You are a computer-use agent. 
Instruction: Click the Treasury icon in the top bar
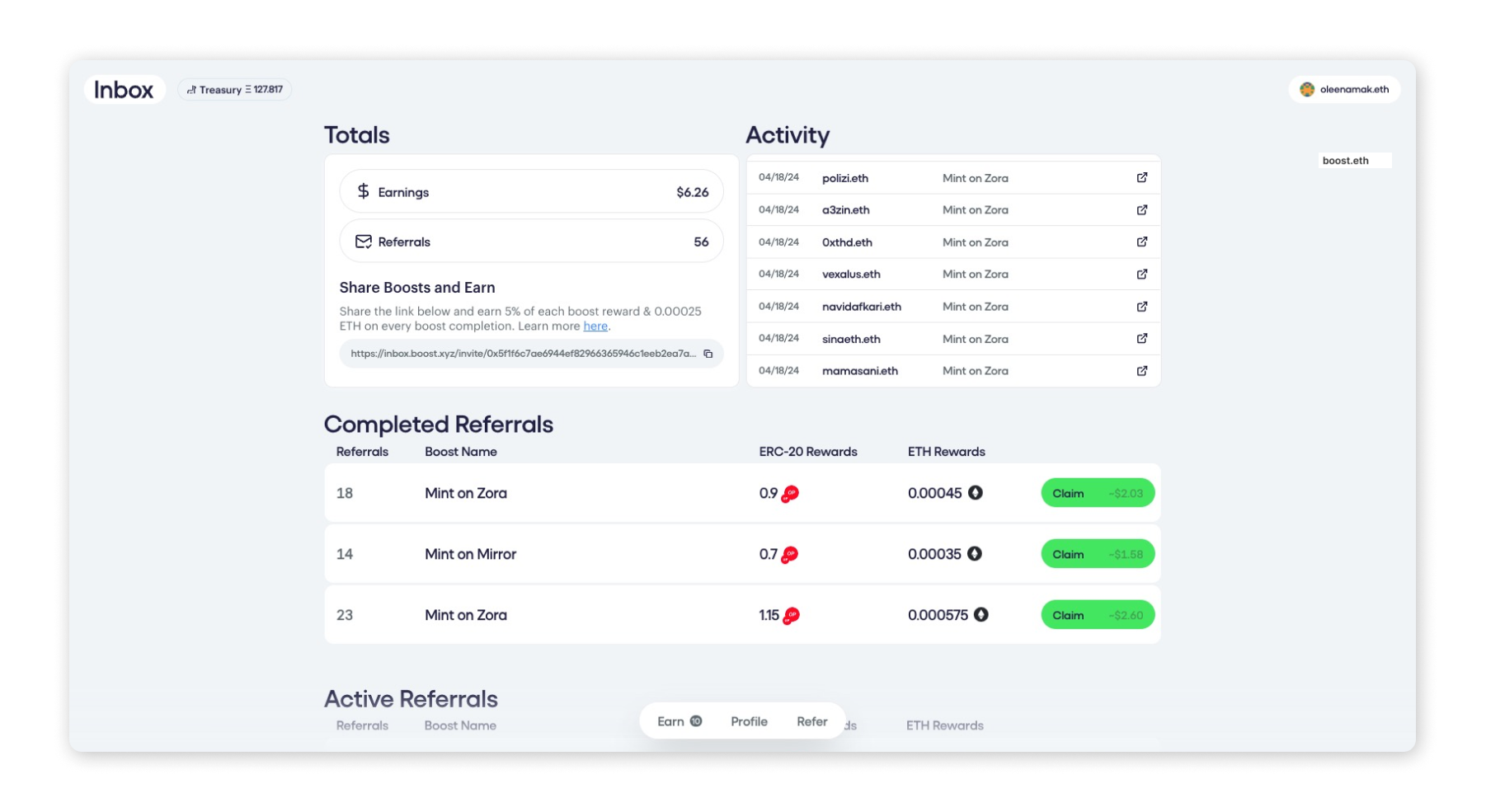click(x=191, y=89)
